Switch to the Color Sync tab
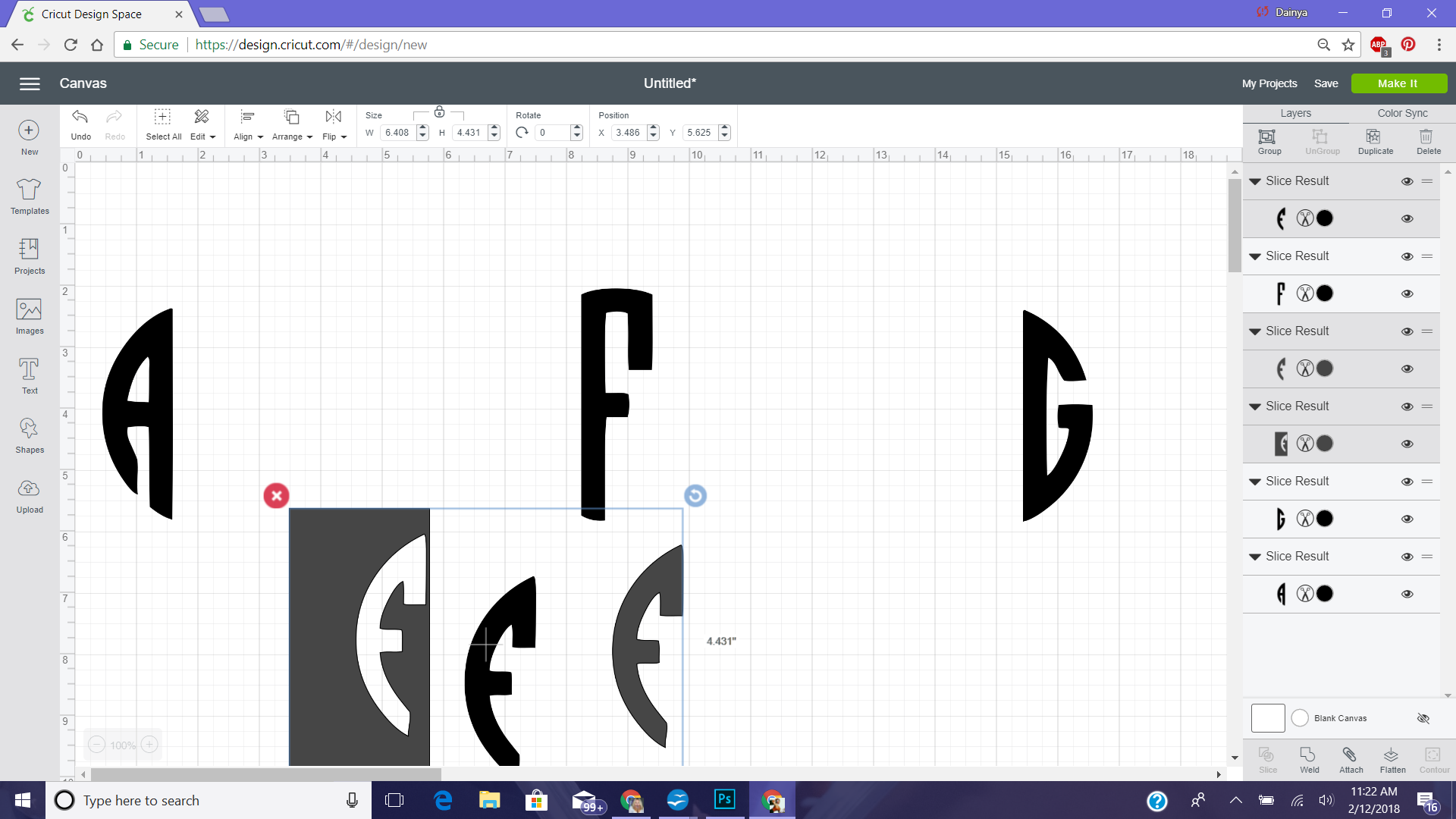1456x819 pixels. 1402,113
